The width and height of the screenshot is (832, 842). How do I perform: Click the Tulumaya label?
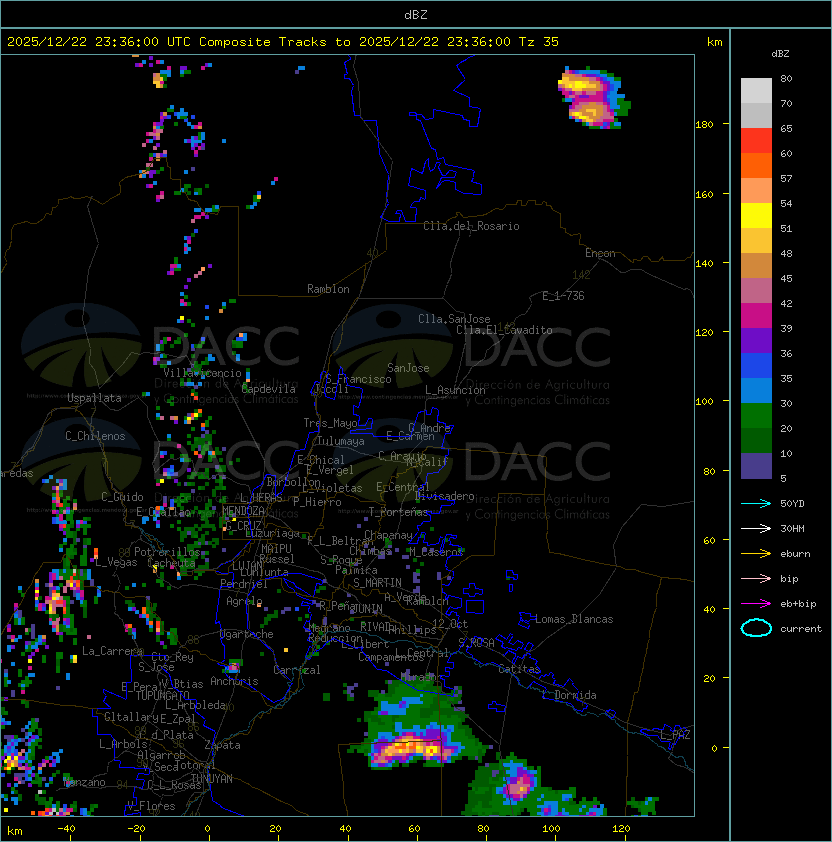[x=341, y=441]
